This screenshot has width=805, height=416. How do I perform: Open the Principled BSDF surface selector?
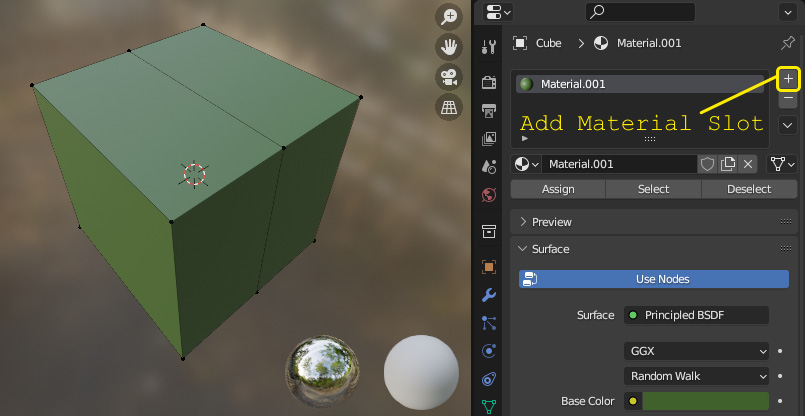pyautogui.click(x=696, y=315)
